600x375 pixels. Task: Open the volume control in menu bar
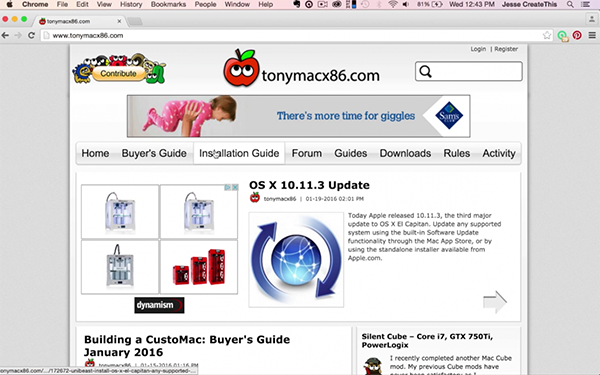coord(406,5)
